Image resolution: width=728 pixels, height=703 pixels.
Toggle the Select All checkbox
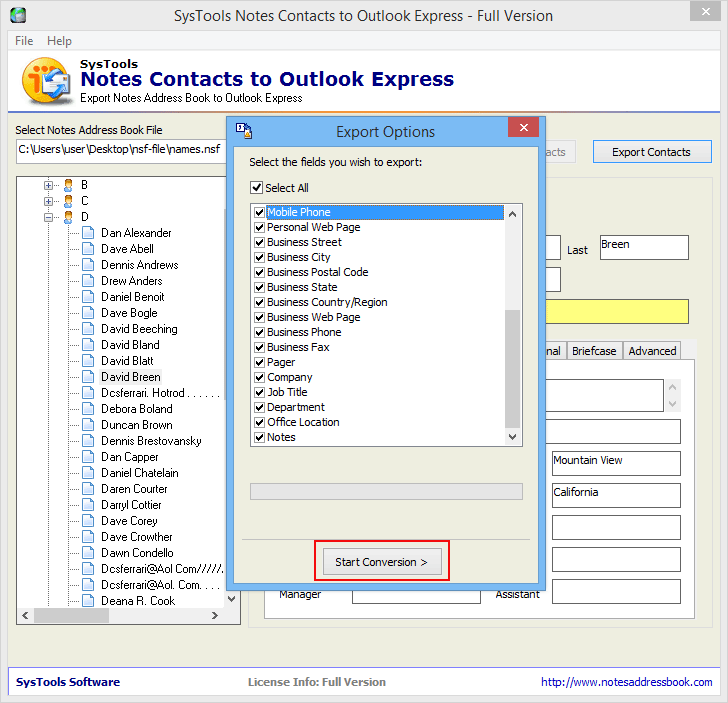pos(256,188)
